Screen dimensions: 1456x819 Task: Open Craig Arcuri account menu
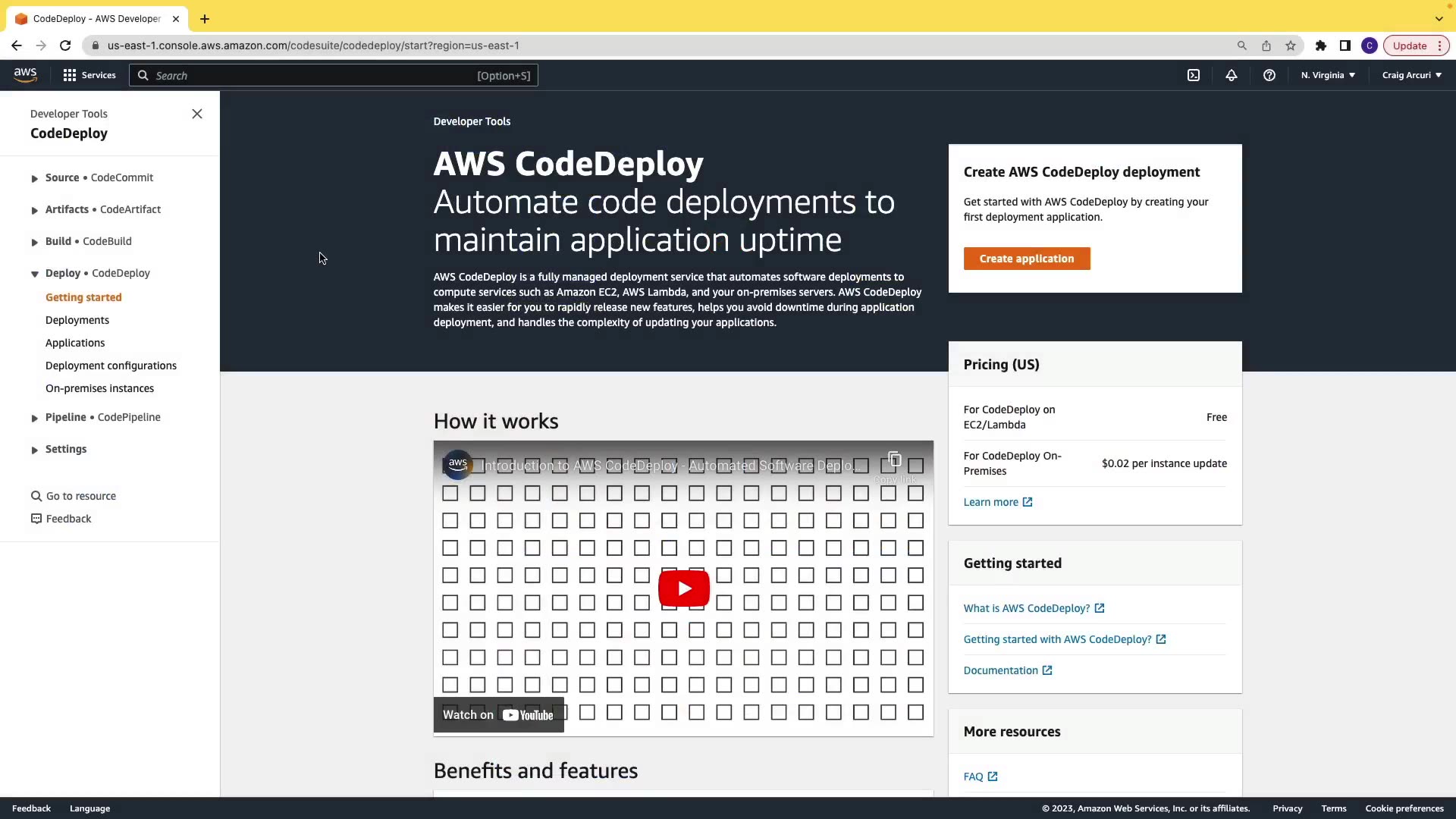coord(1411,75)
